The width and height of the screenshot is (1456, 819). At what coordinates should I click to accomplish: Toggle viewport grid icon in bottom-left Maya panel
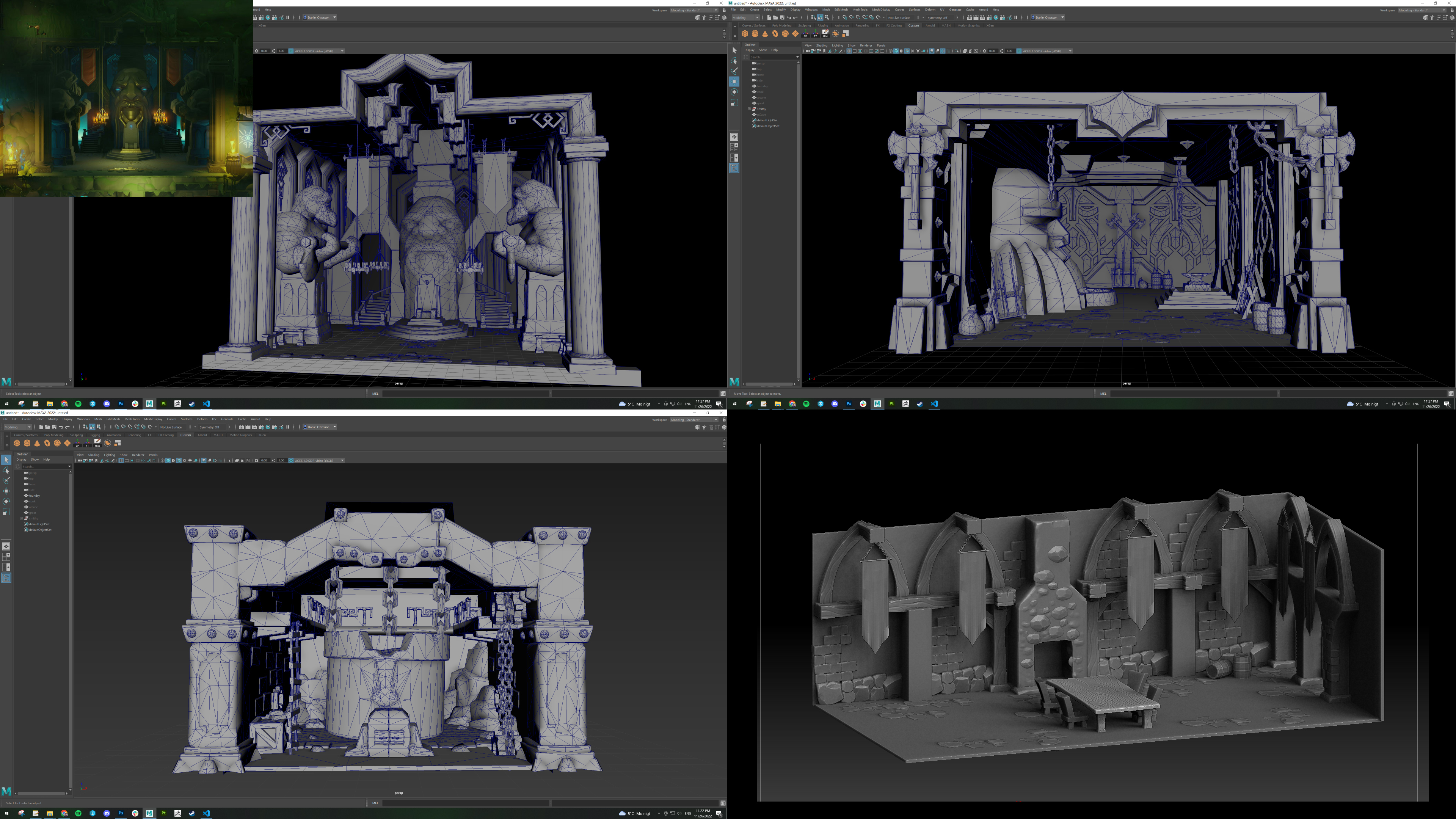121,461
